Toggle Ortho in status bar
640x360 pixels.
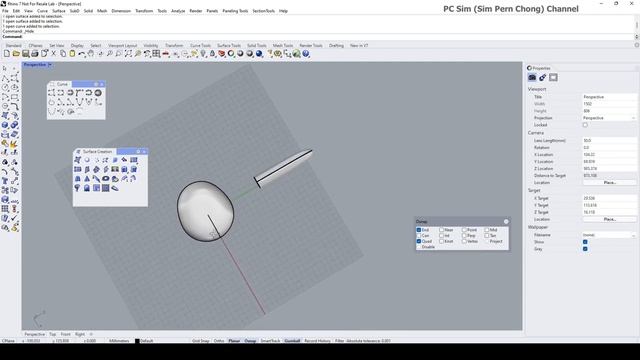[x=219, y=340]
